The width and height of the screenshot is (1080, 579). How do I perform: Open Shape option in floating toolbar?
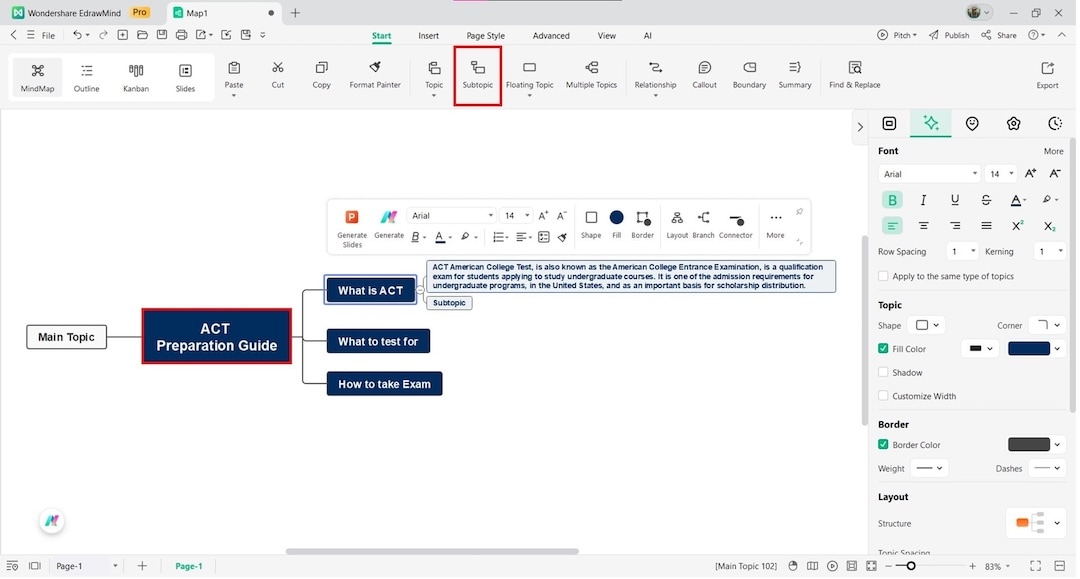coord(591,224)
